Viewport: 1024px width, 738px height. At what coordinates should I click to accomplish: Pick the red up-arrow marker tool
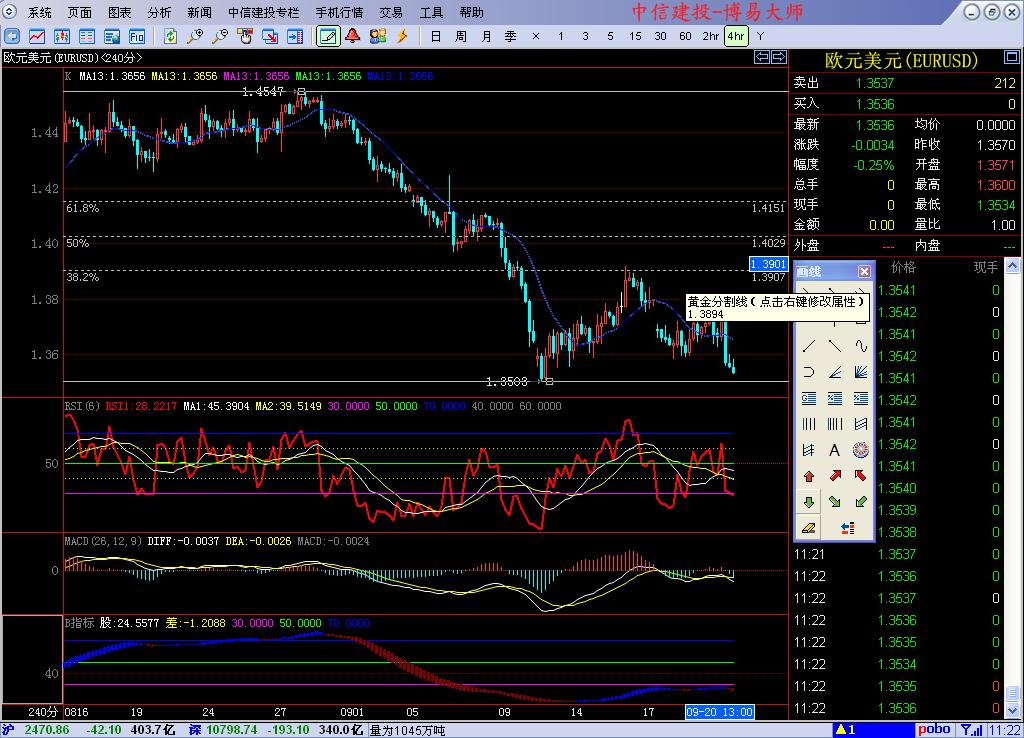point(809,476)
